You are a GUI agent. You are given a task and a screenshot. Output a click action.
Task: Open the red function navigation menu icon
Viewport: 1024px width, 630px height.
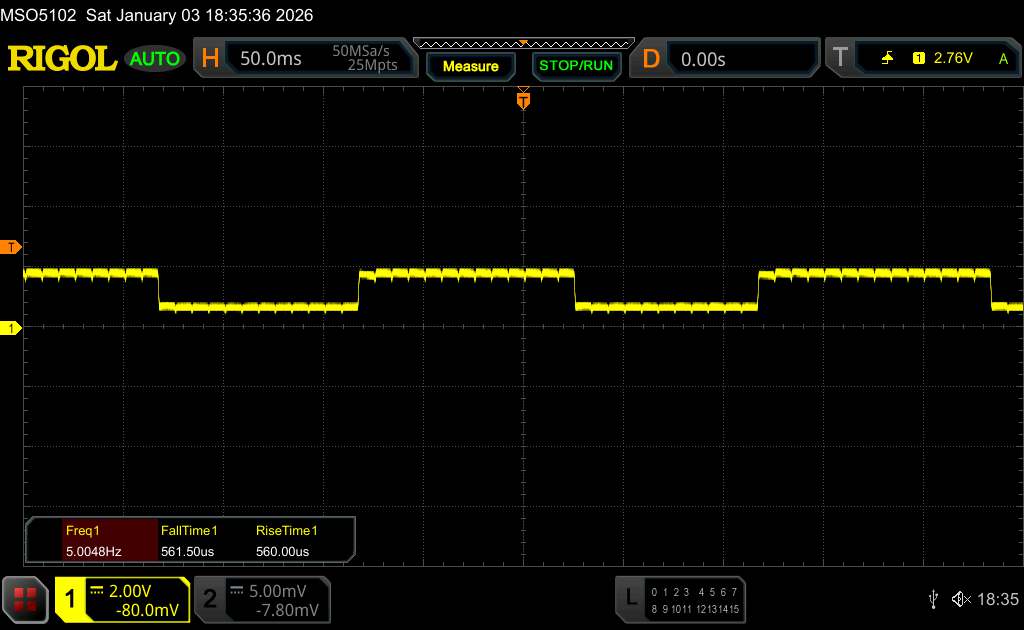26,599
